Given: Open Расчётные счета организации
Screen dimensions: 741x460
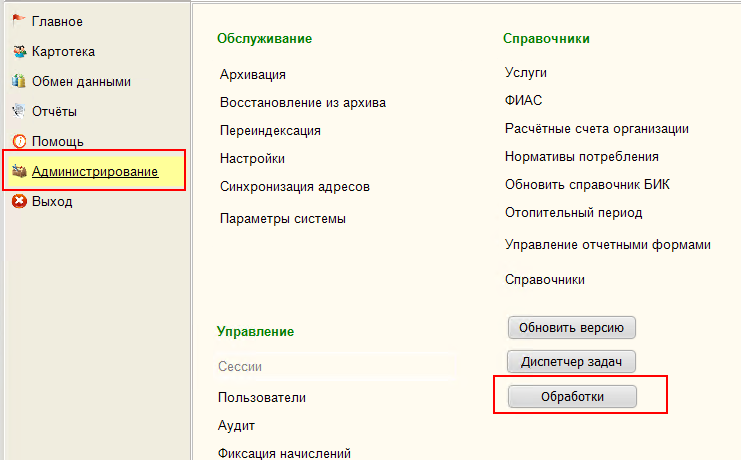Looking at the screenshot, I should (x=597, y=129).
